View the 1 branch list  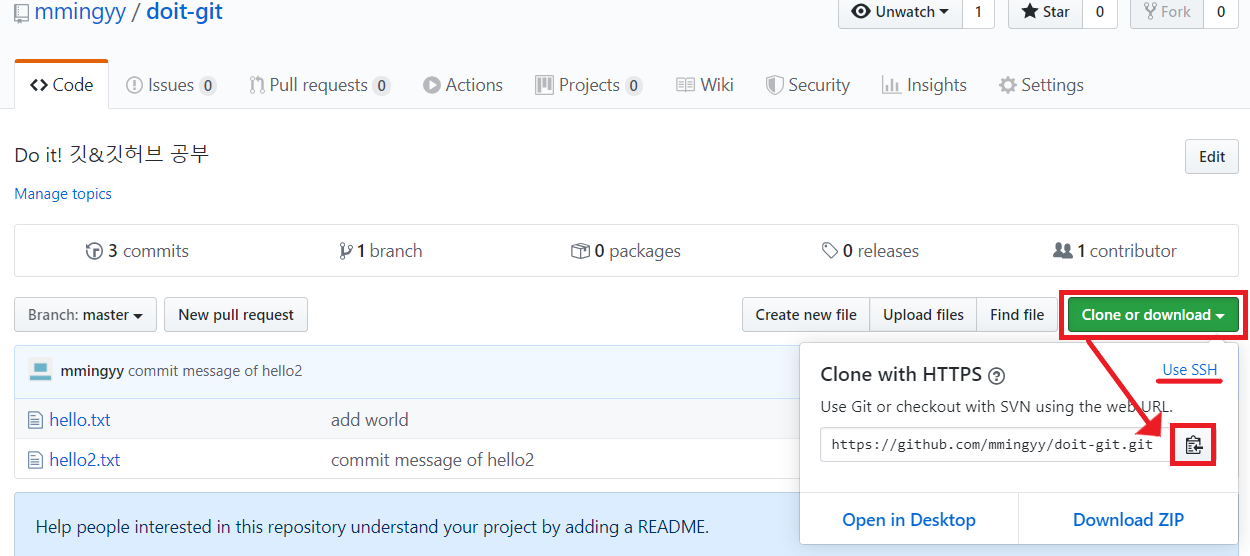[x=381, y=251]
